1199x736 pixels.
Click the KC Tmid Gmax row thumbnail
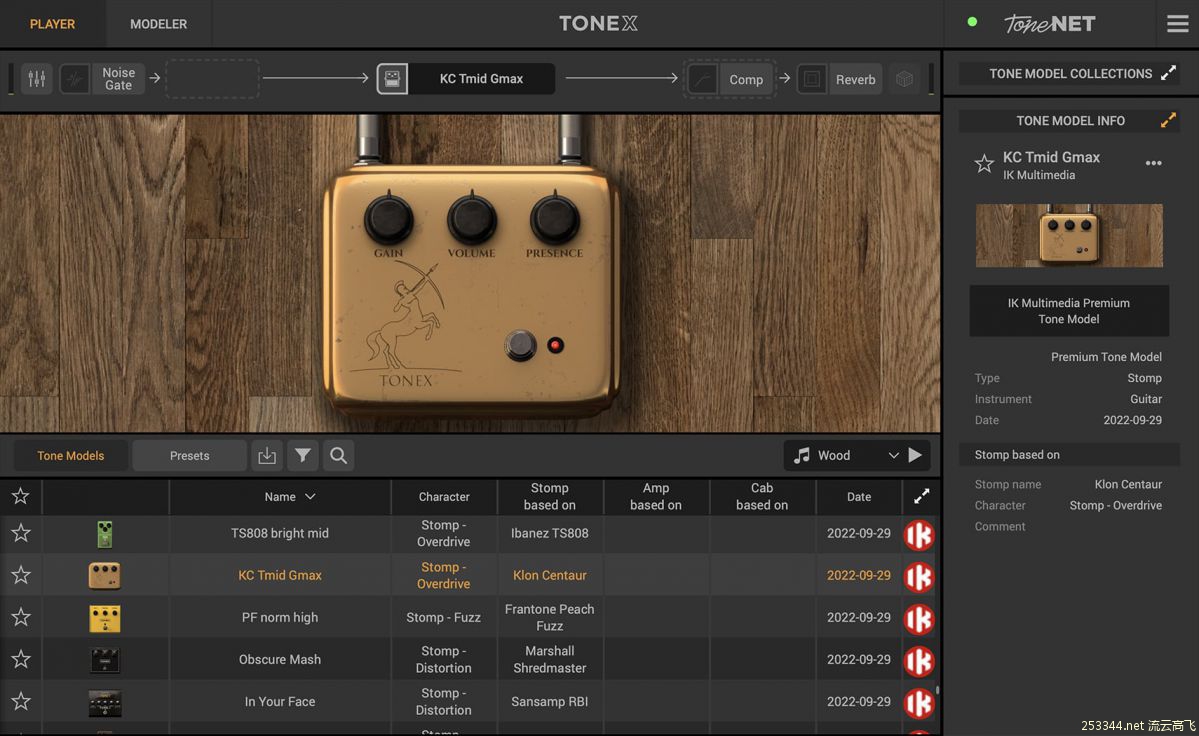pyautogui.click(x=105, y=576)
